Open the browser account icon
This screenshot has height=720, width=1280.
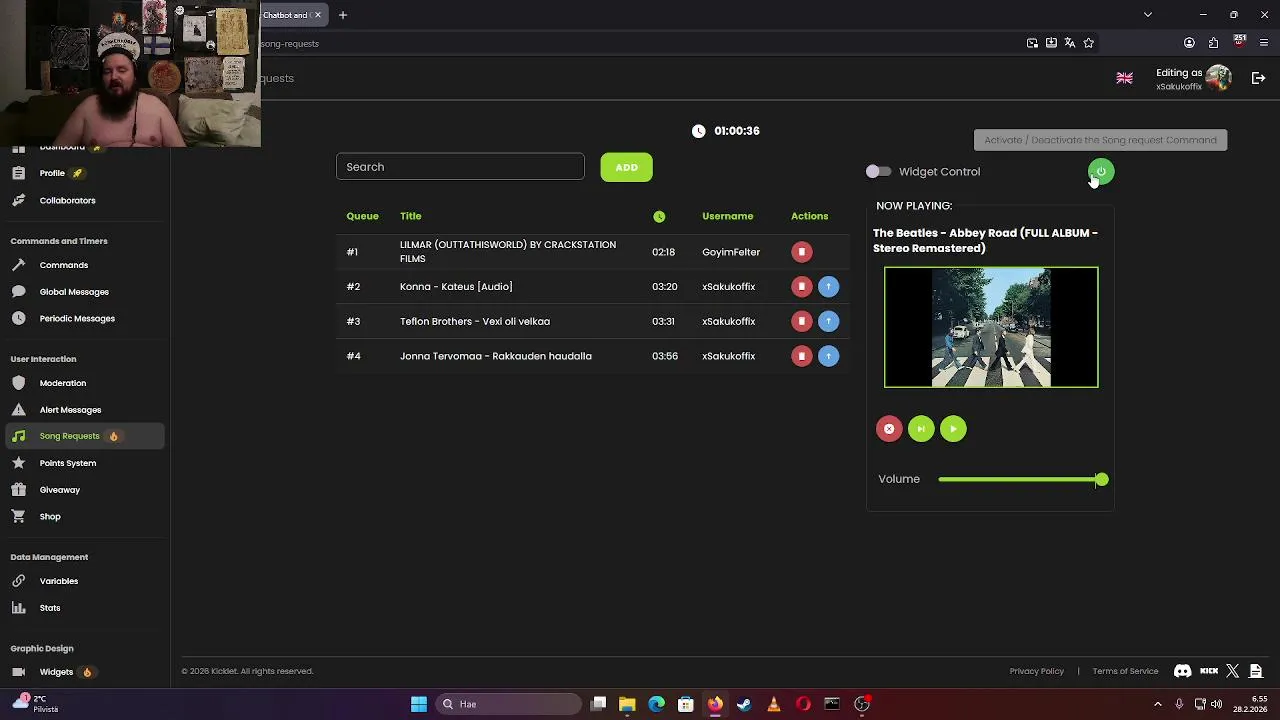[x=1189, y=43]
